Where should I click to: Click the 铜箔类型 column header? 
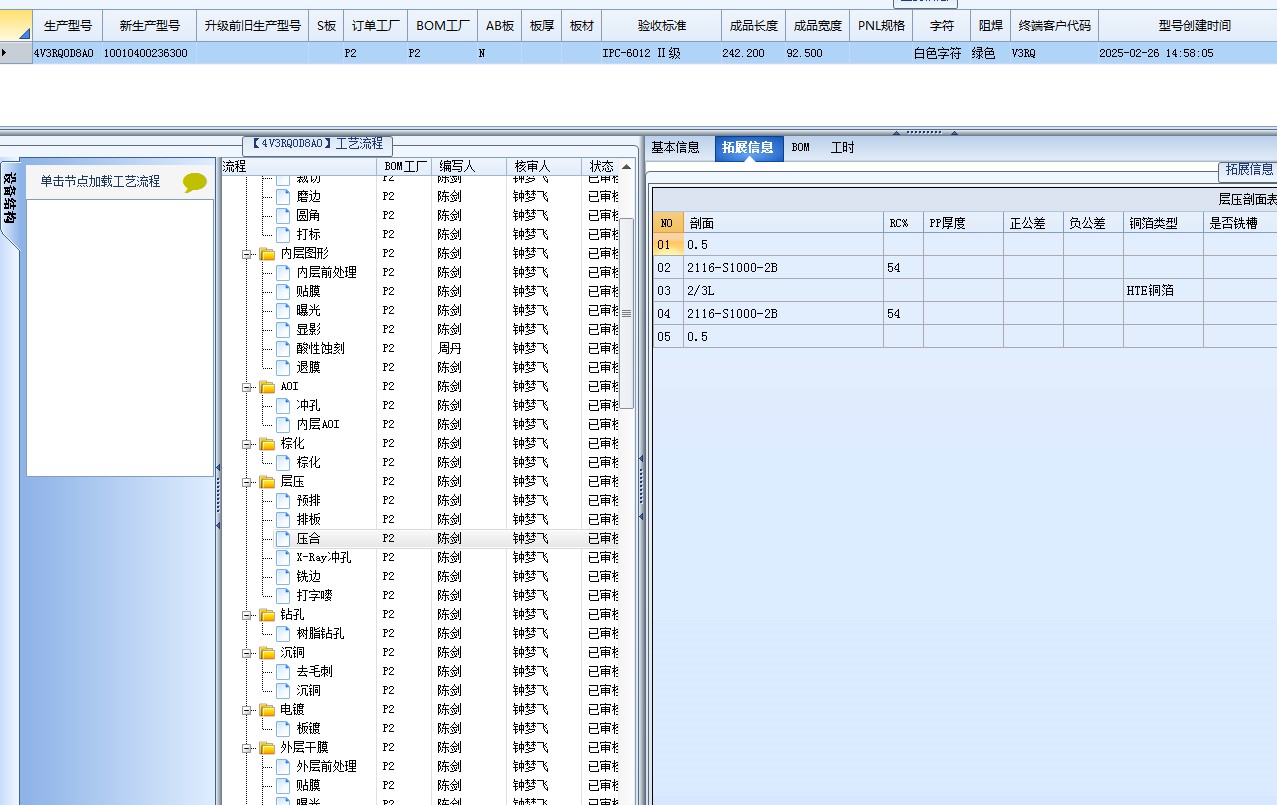click(x=1163, y=222)
